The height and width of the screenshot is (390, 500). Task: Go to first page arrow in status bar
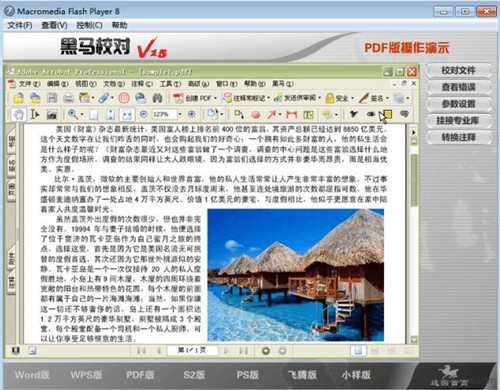coord(141,351)
